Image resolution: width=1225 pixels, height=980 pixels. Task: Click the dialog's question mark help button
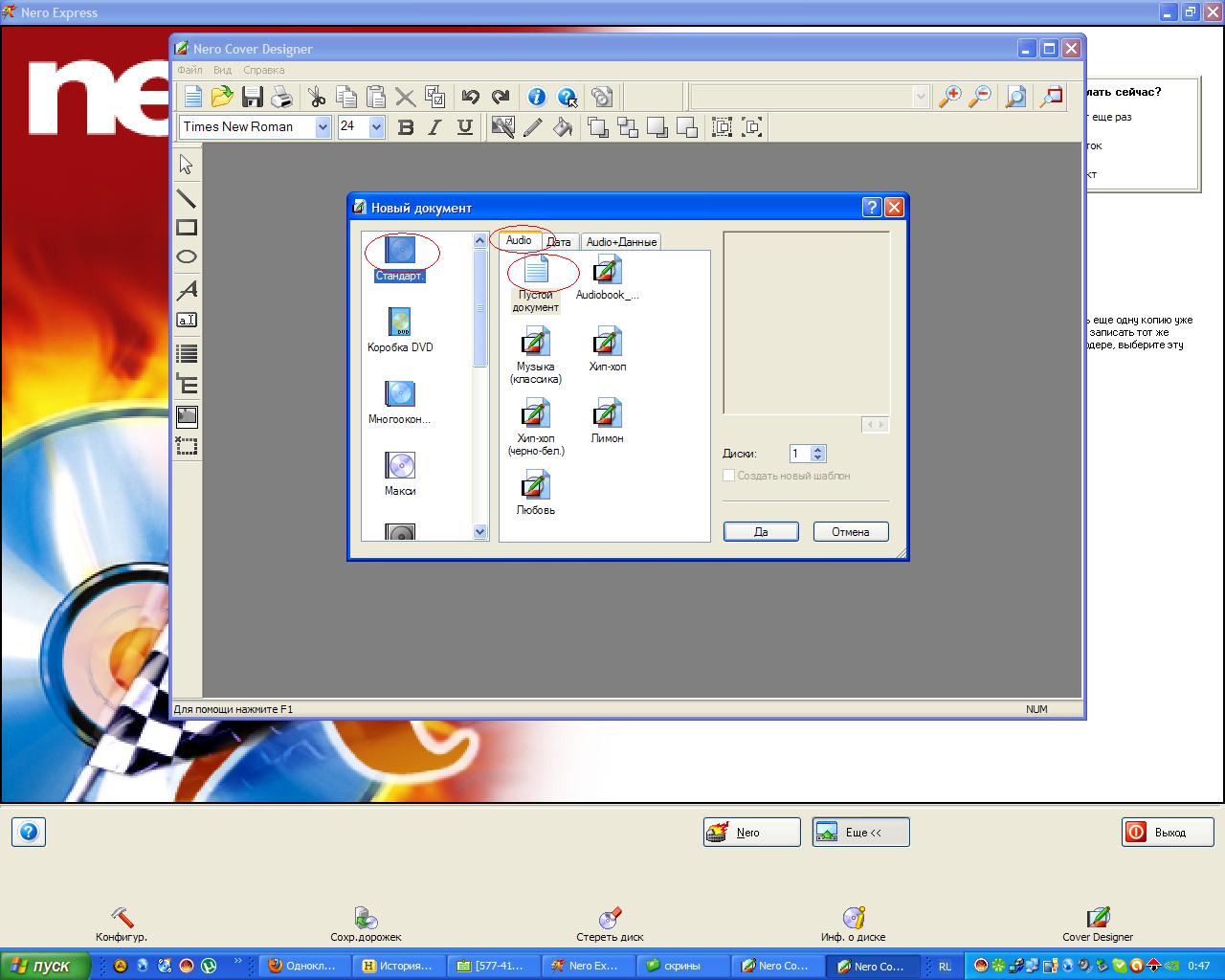click(872, 208)
